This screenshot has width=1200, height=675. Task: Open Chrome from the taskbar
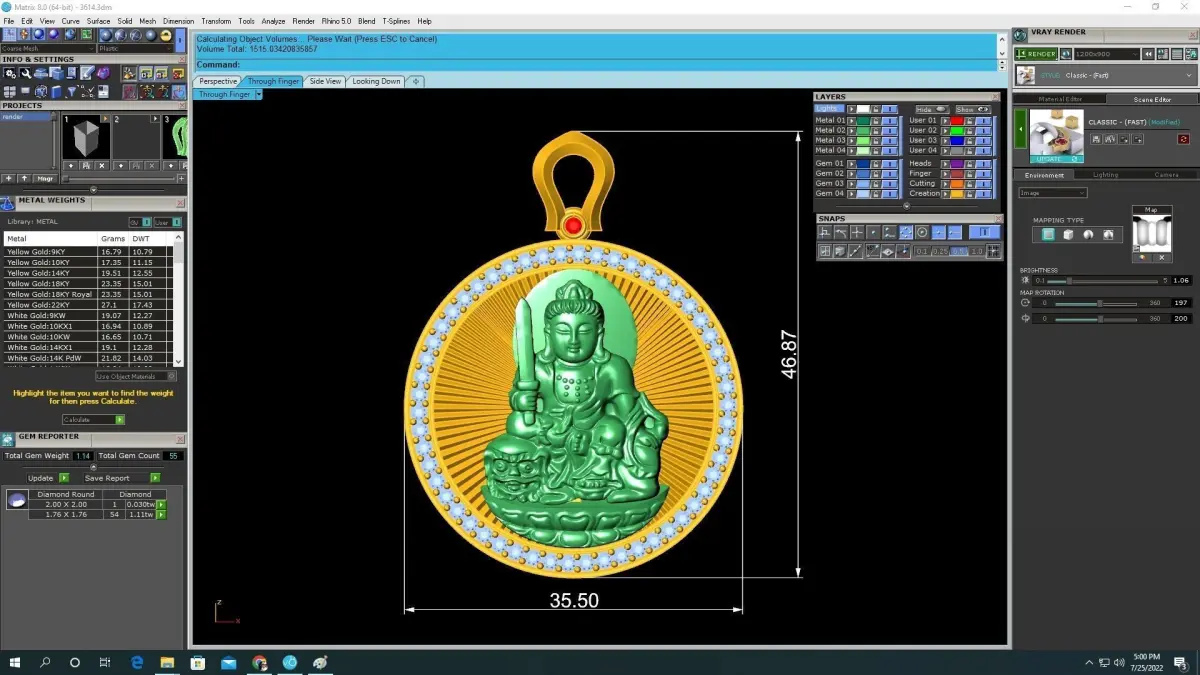tap(259, 662)
